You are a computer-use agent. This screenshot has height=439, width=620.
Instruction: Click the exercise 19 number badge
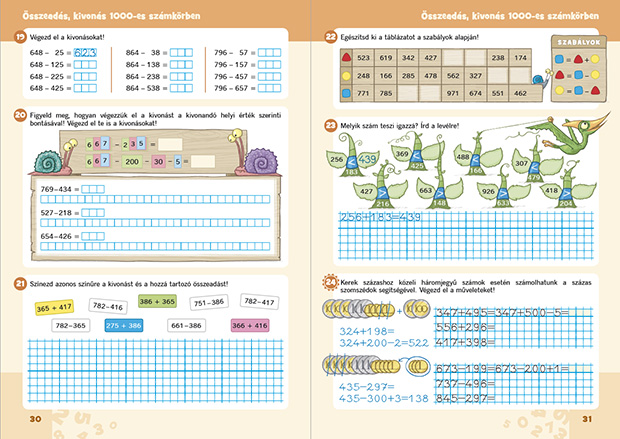click(20, 37)
